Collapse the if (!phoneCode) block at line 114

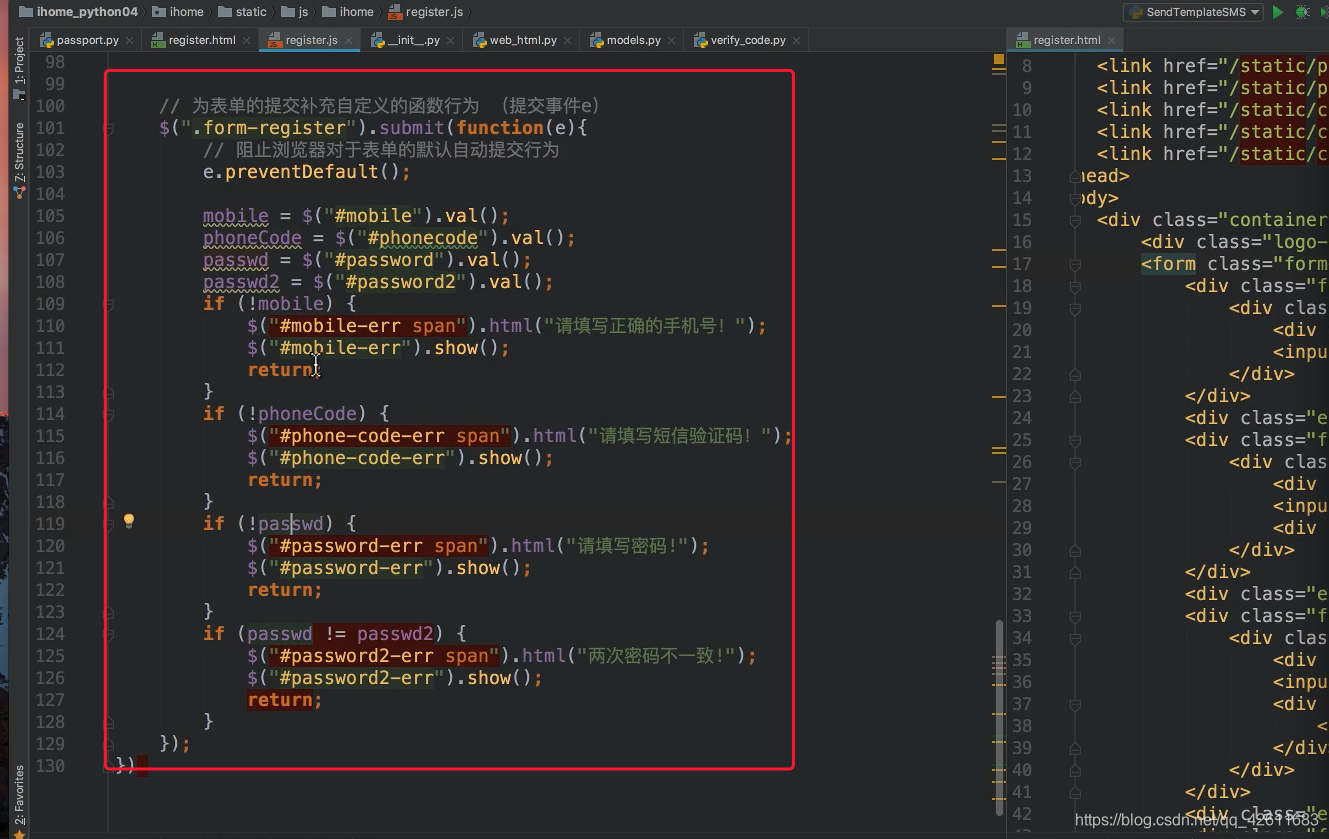(109, 414)
